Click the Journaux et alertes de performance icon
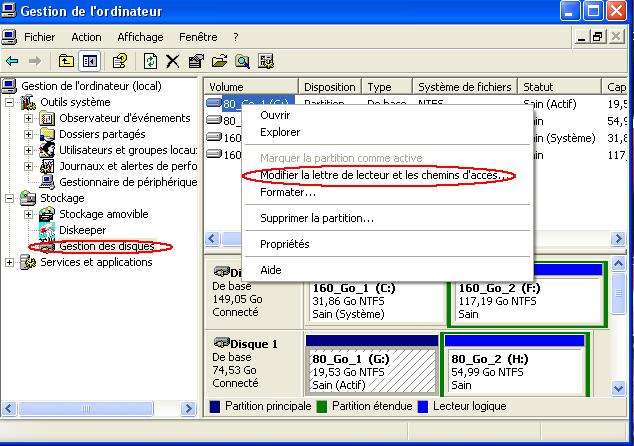Image resolution: width=634 pixels, height=446 pixels. point(47,166)
